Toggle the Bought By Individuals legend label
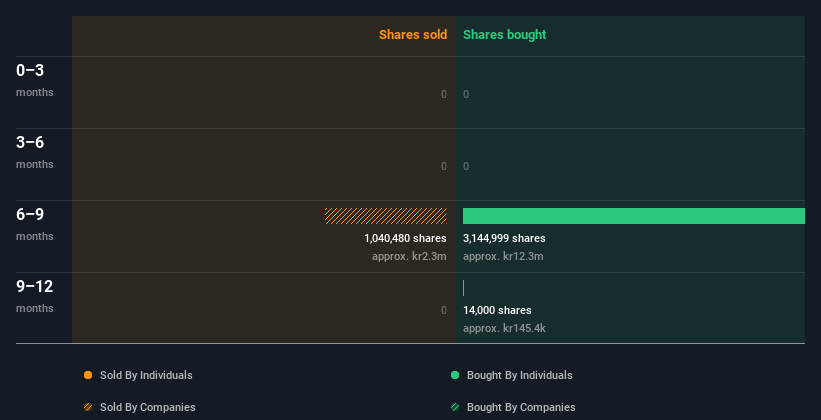Screen dimensions: 821x420 (x=519, y=375)
